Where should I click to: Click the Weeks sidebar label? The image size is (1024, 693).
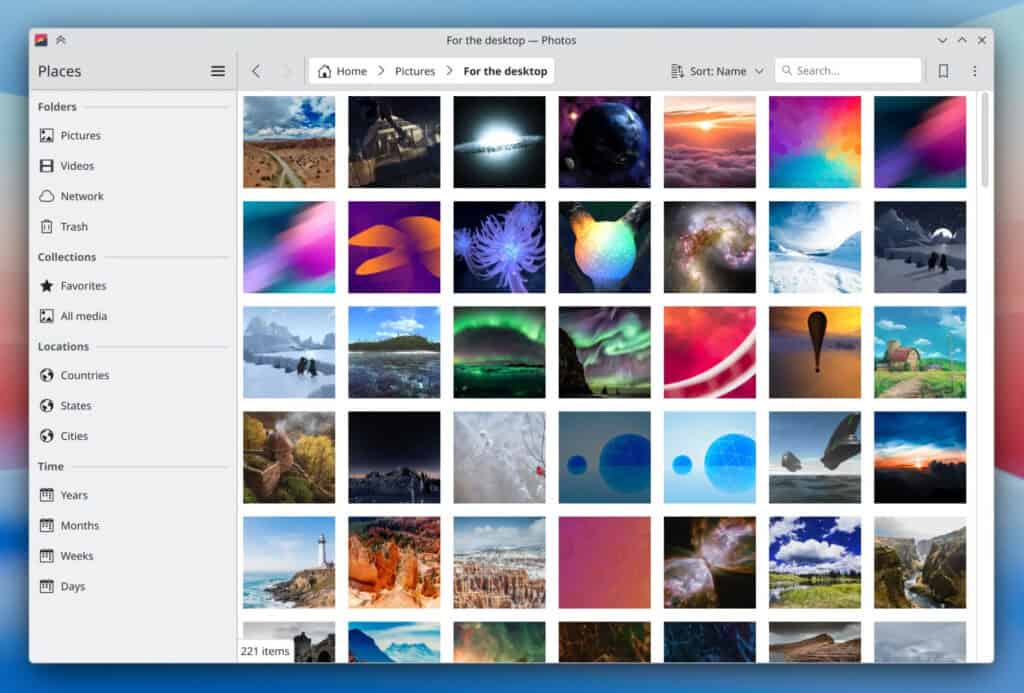(76, 556)
